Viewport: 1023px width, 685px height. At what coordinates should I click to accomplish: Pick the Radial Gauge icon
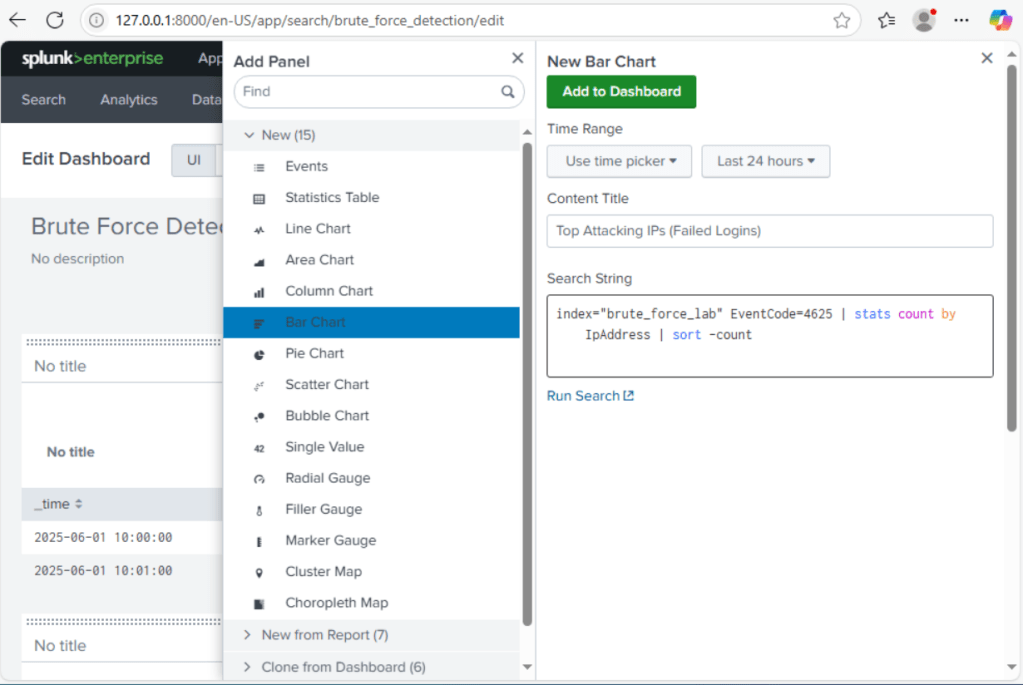tap(260, 479)
